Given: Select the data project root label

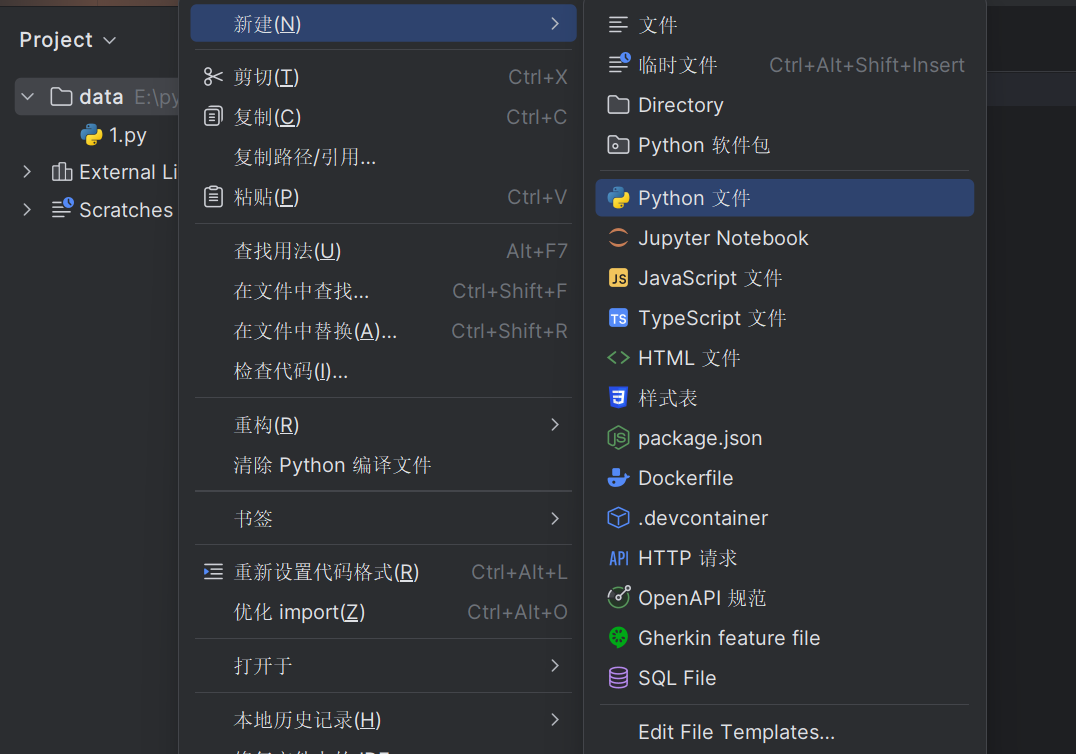Looking at the screenshot, I should click(x=102, y=97).
